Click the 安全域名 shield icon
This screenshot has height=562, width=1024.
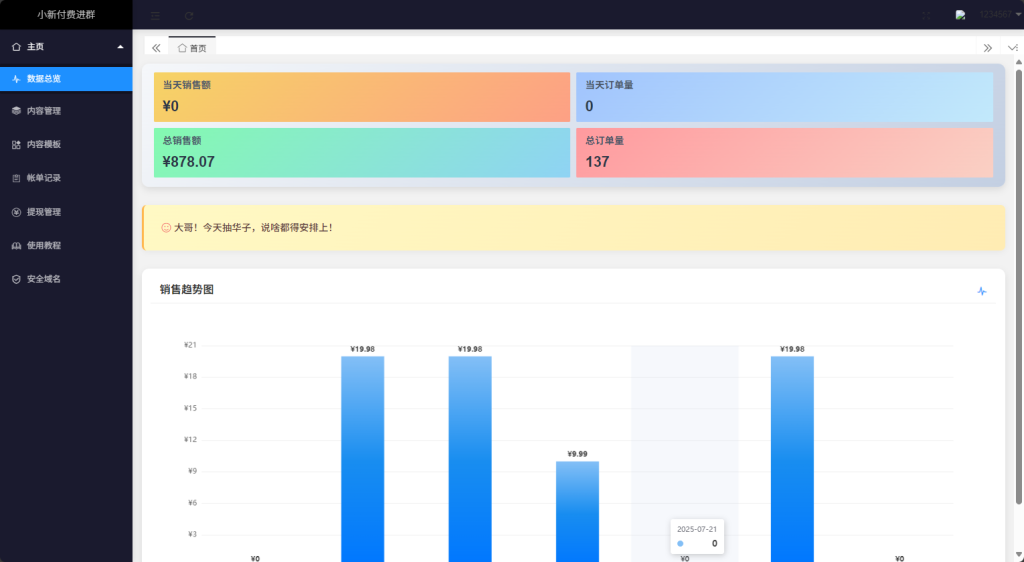pyautogui.click(x=16, y=279)
